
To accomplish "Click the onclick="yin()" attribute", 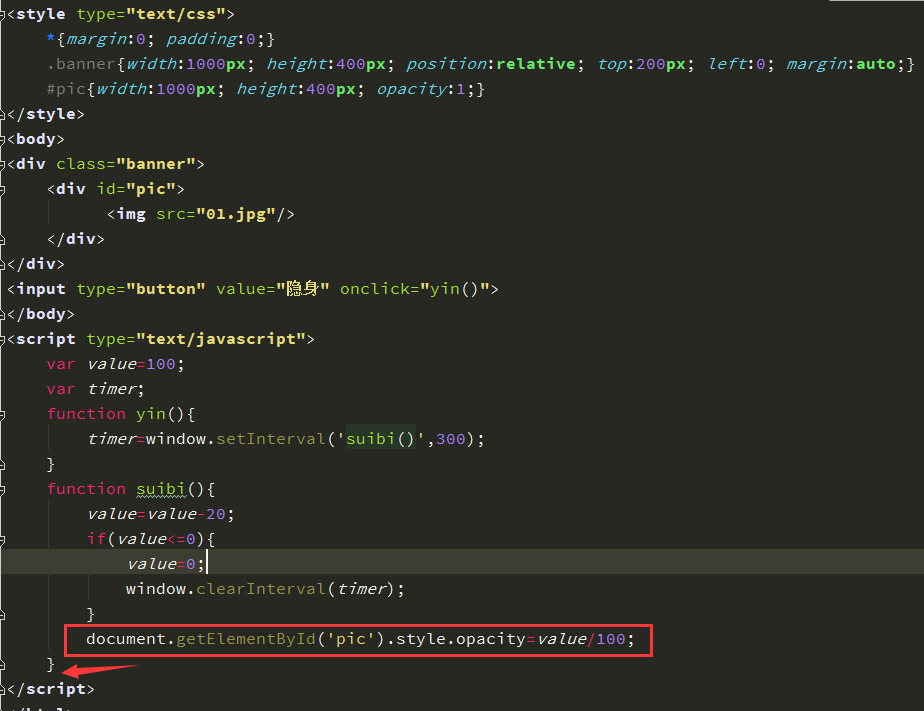I will (x=415, y=289).
